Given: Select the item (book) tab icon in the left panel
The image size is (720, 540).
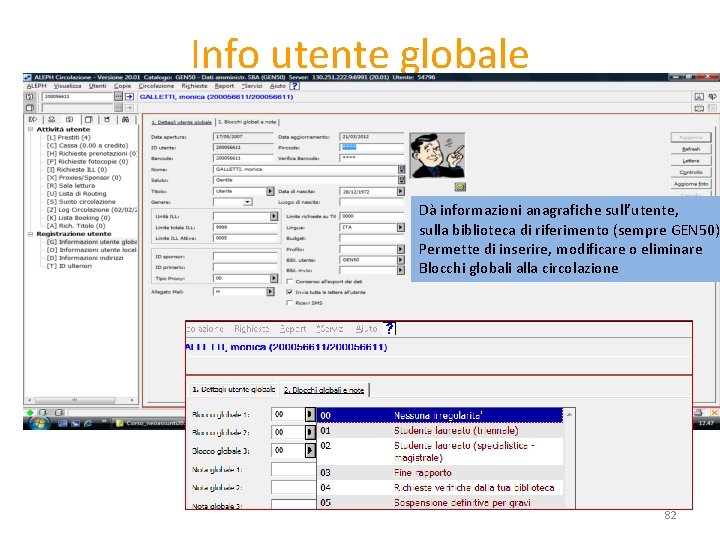Looking at the screenshot, I should (89, 119).
